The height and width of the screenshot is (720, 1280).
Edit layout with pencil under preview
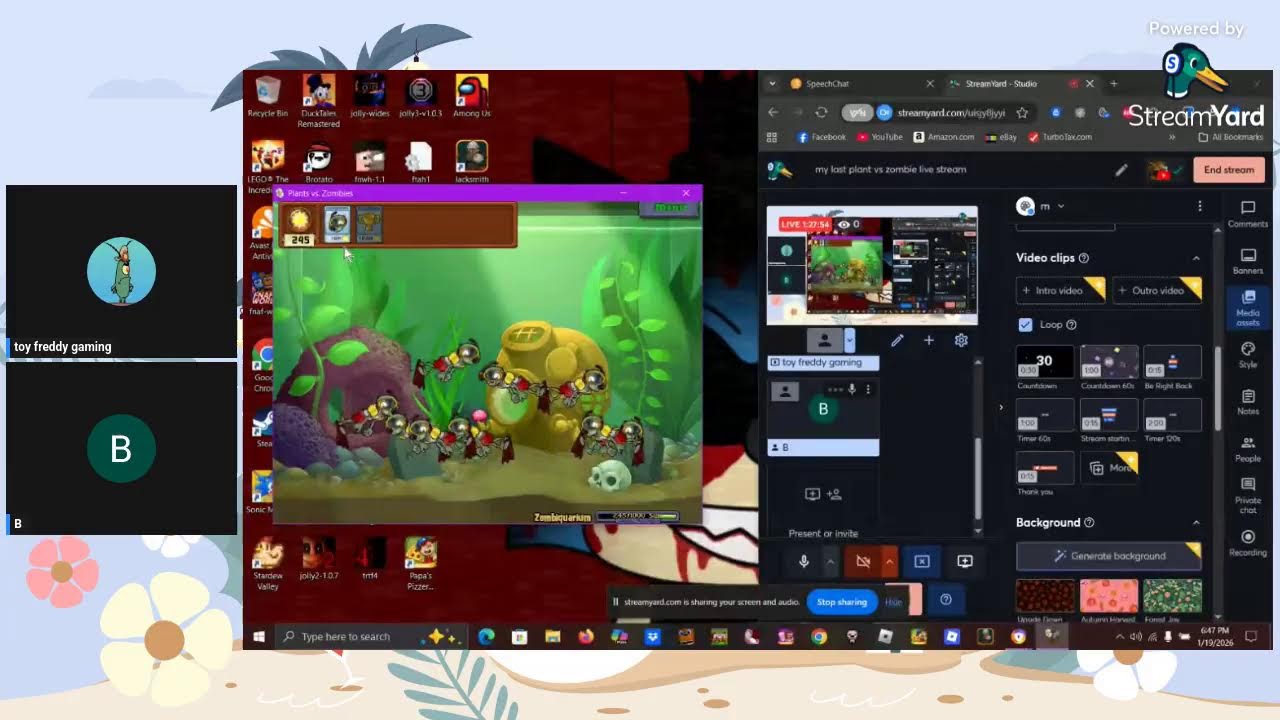(897, 340)
